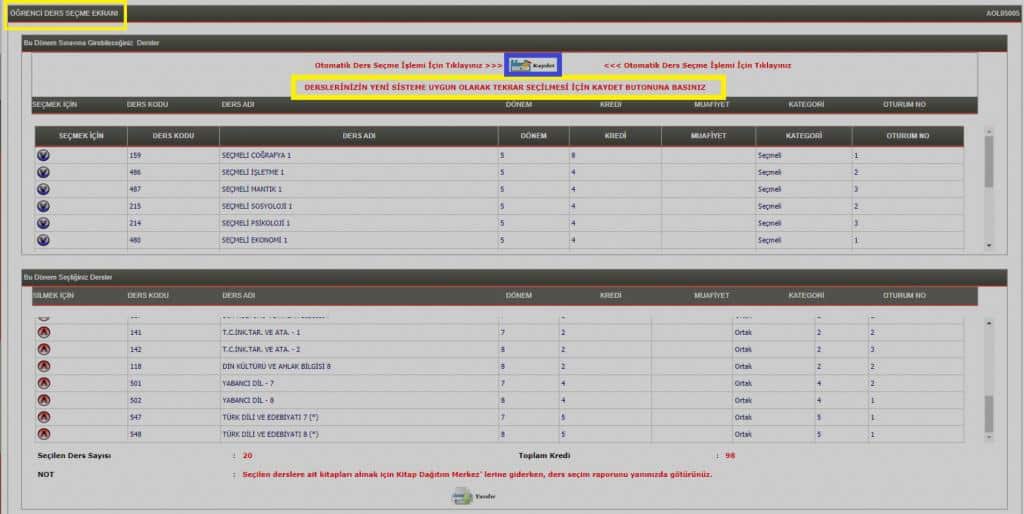Choose SEÇMELİ MANTIK 1 with its arrow icon
1024x514 pixels.
[x=43, y=189]
